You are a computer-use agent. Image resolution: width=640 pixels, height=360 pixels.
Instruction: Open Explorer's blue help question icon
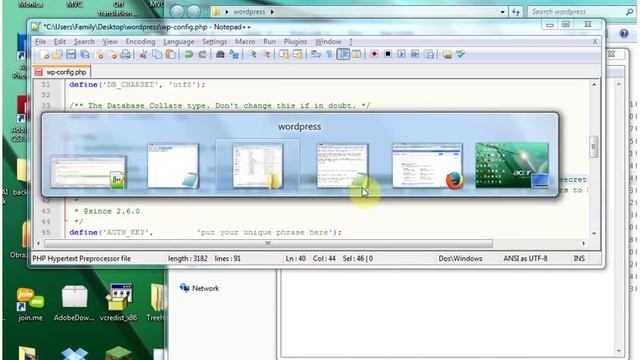(x=624, y=33)
